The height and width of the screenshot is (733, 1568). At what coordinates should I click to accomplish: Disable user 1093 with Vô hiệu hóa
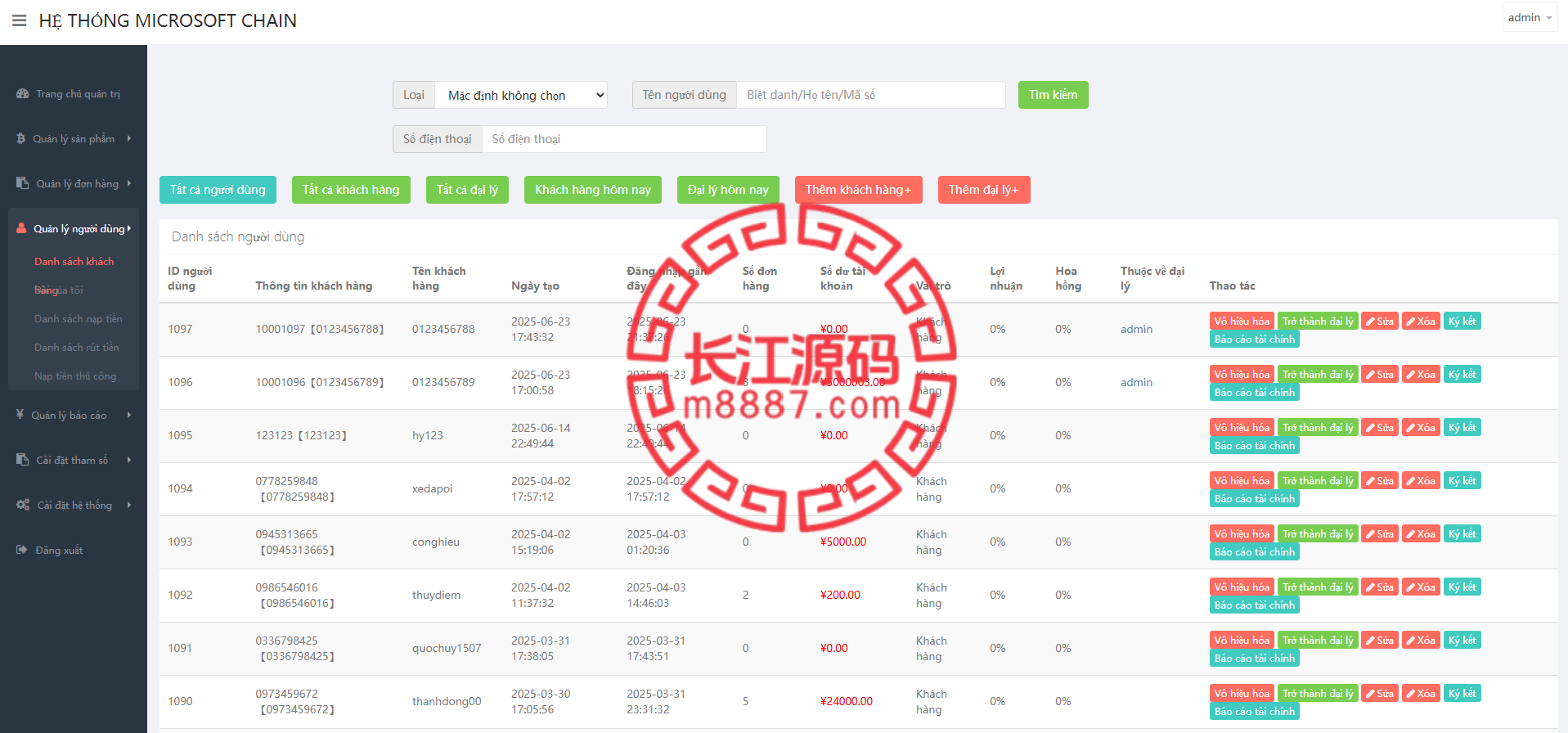[x=1242, y=534]
